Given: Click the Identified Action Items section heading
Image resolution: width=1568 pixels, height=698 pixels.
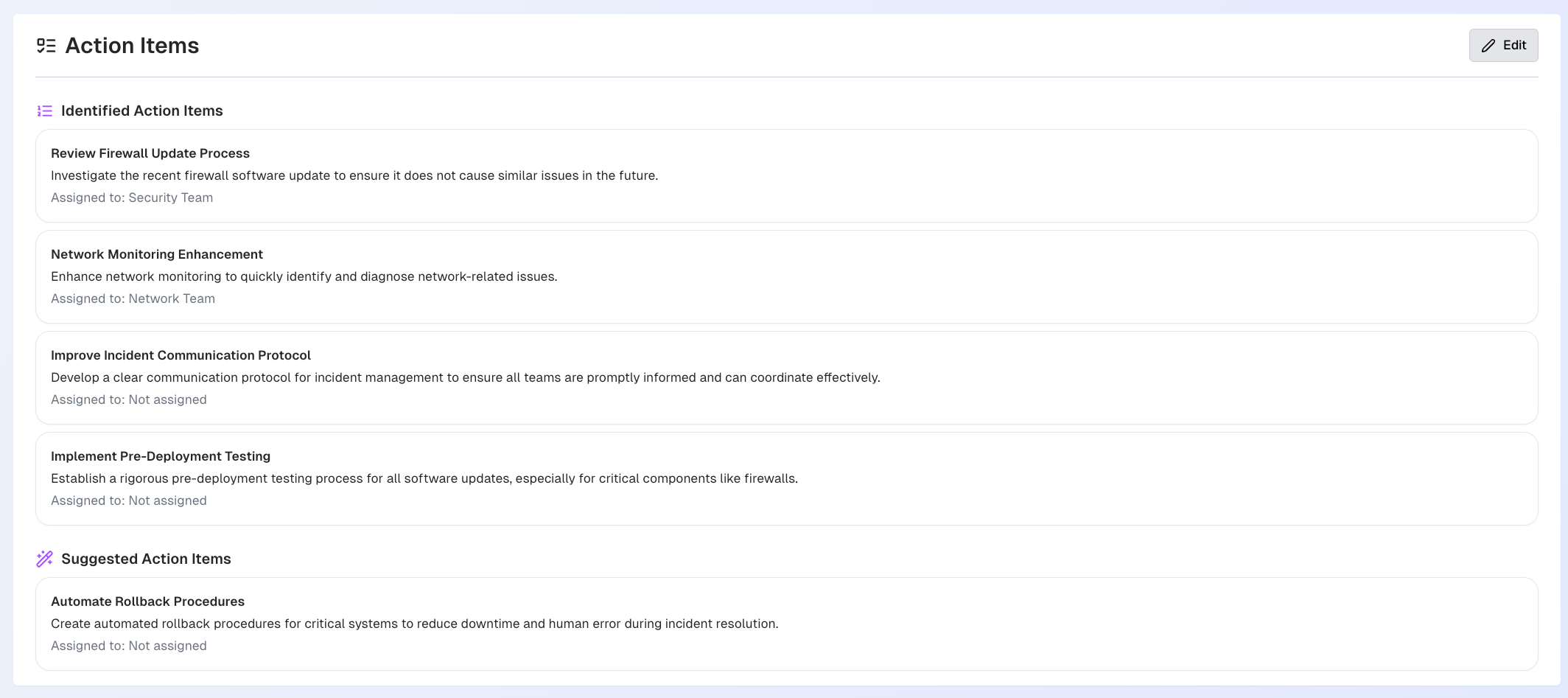Looking at the screenshot, I should click(x=142, y=111).
